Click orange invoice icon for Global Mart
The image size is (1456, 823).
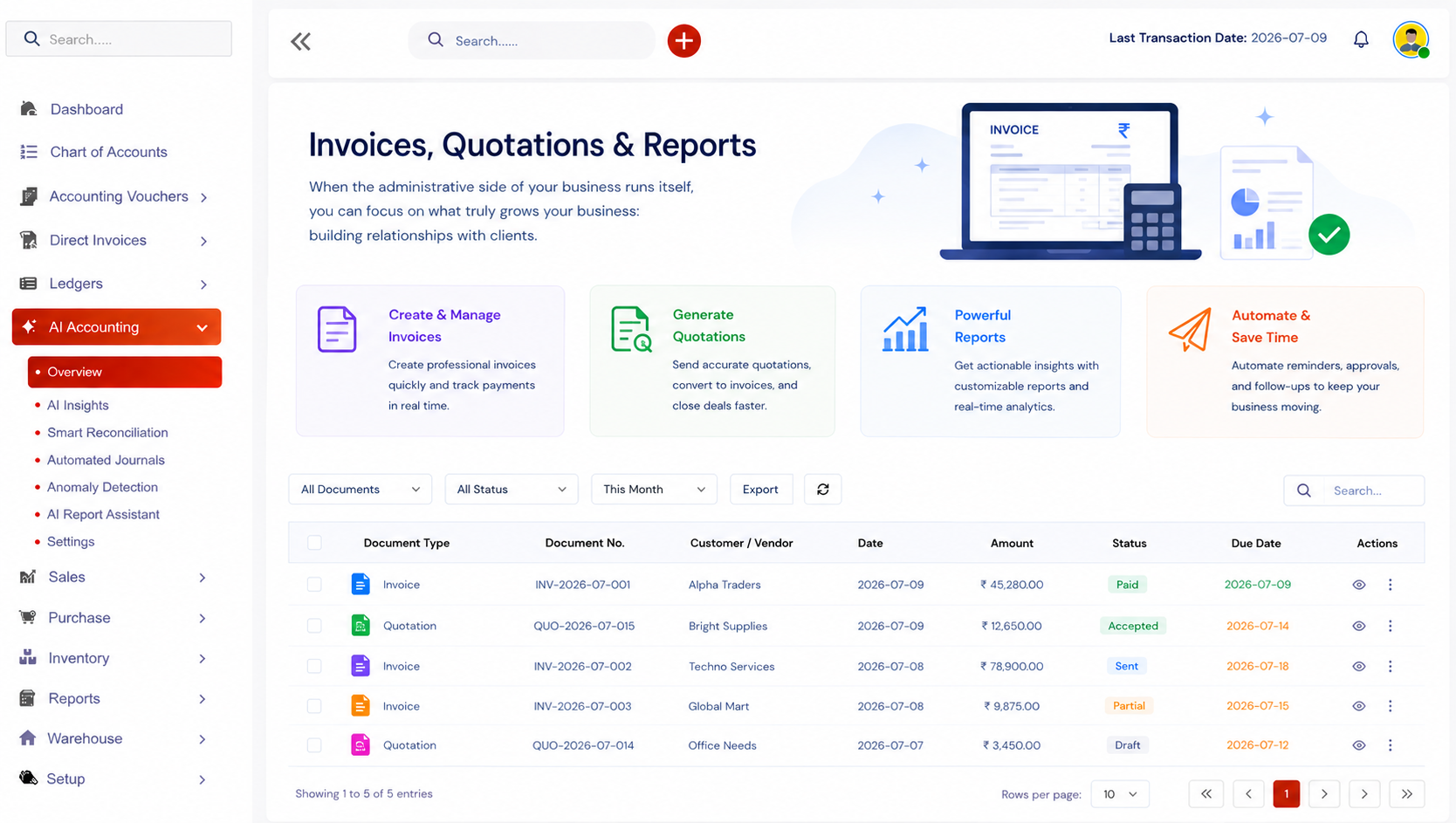(x=361, y=705)
